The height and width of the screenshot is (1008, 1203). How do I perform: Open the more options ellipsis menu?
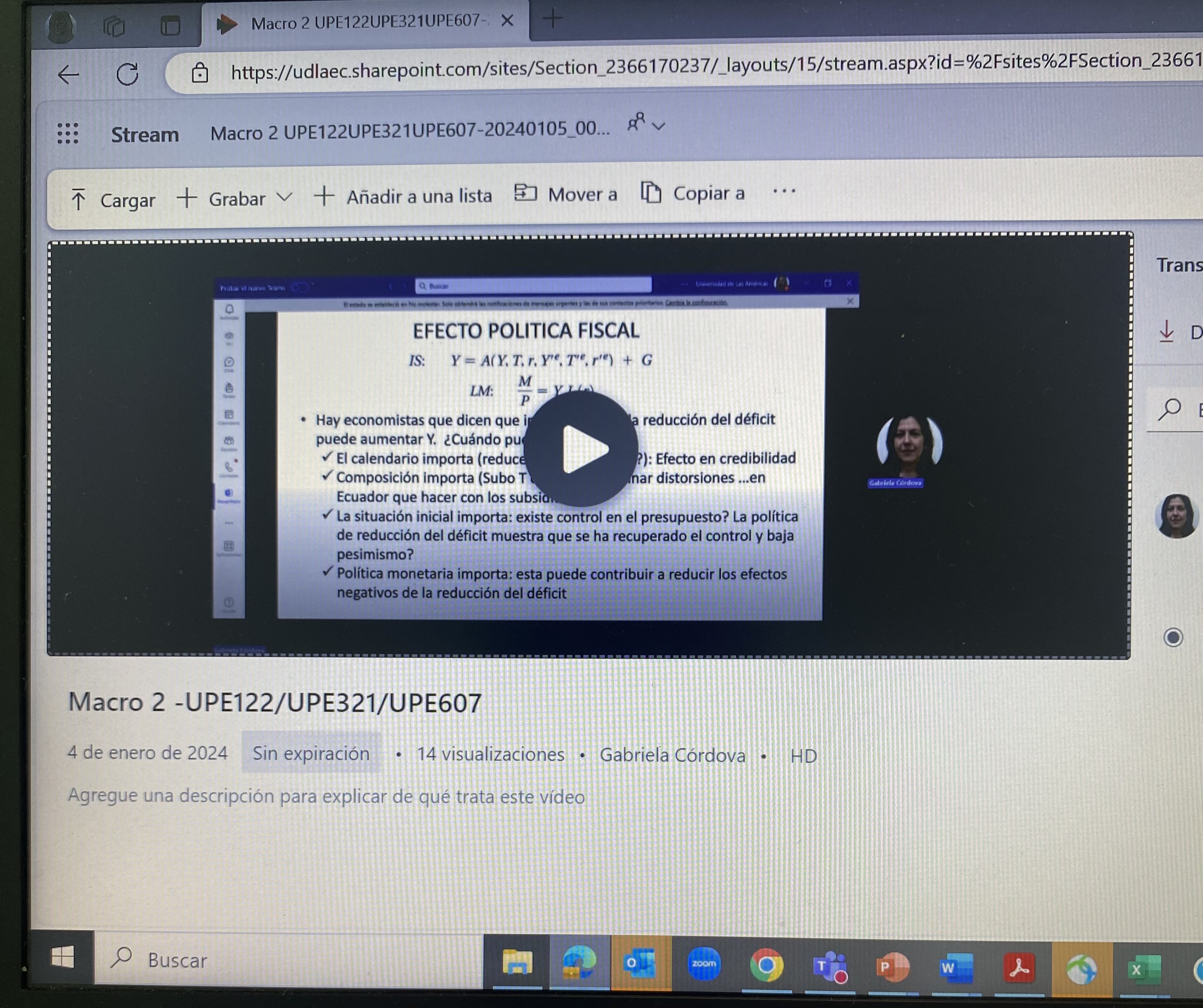(784, 192)
